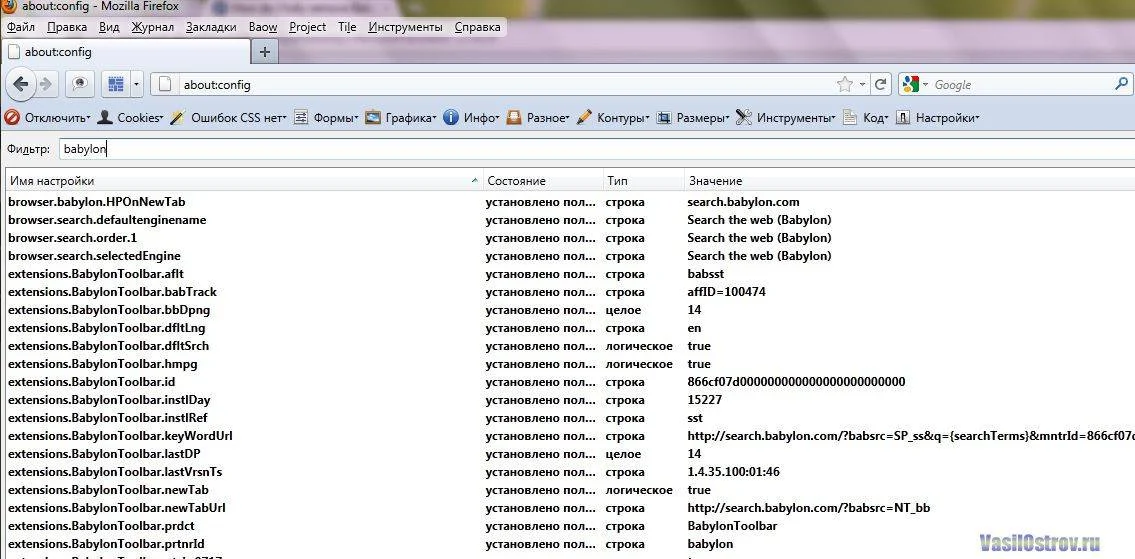Select the extensions.BabylonToolbar.aflt row
Screen dimensions: 1135x559
pos(570,274)
